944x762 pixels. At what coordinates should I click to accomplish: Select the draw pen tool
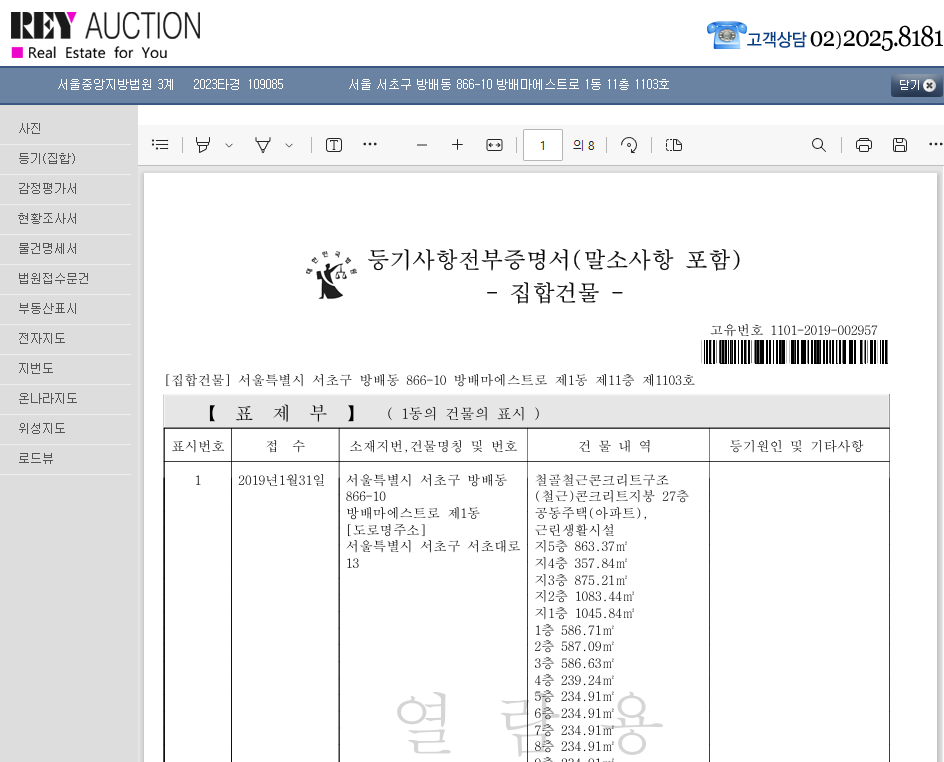tap(263, 144)
